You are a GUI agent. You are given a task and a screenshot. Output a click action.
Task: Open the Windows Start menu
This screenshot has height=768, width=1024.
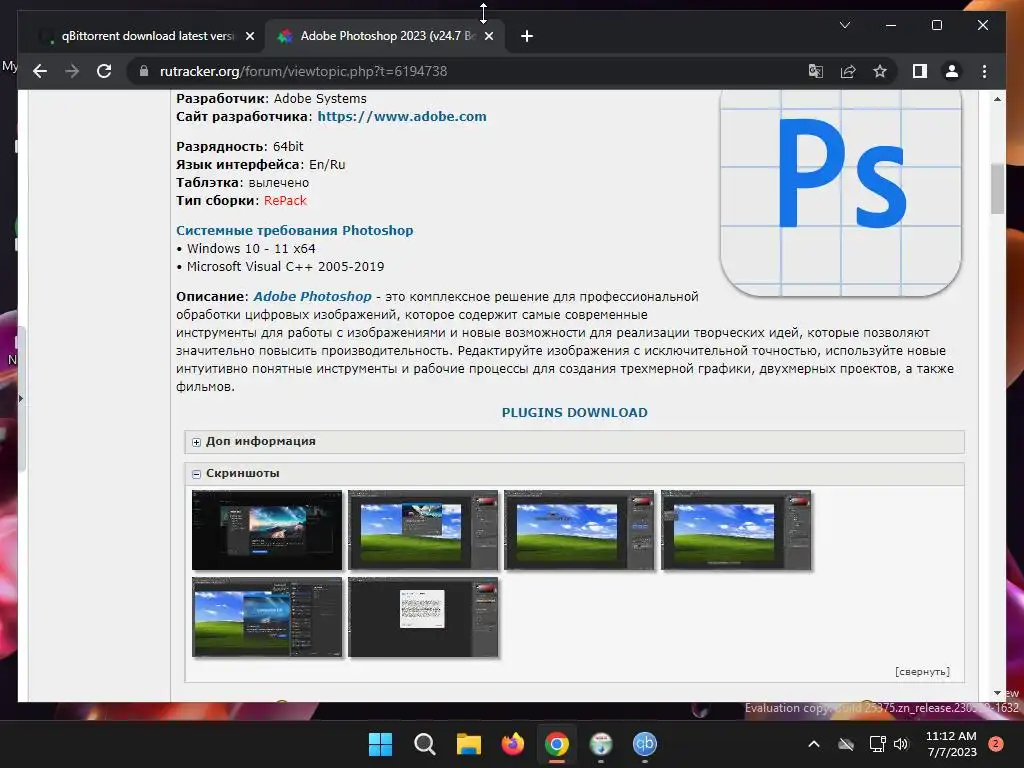click(380, 744)
